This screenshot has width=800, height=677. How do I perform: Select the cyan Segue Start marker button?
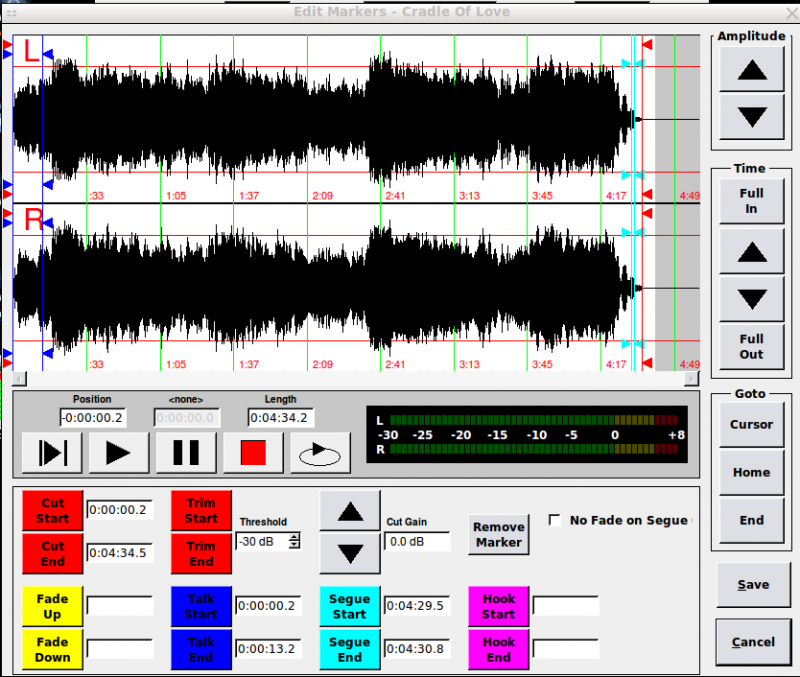(349, 606)
